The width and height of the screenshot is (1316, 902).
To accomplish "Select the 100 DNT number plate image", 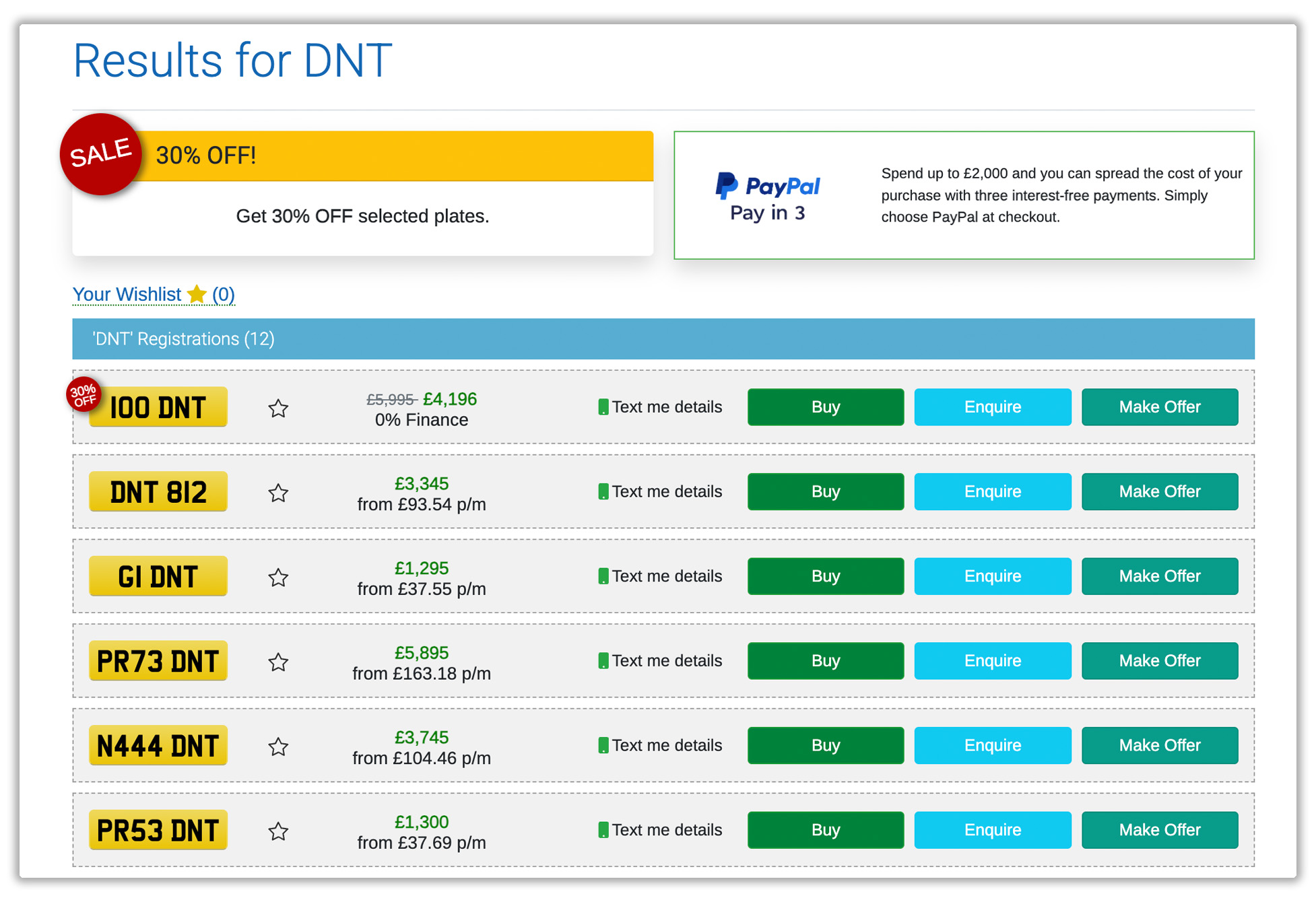I will (158, 407).
